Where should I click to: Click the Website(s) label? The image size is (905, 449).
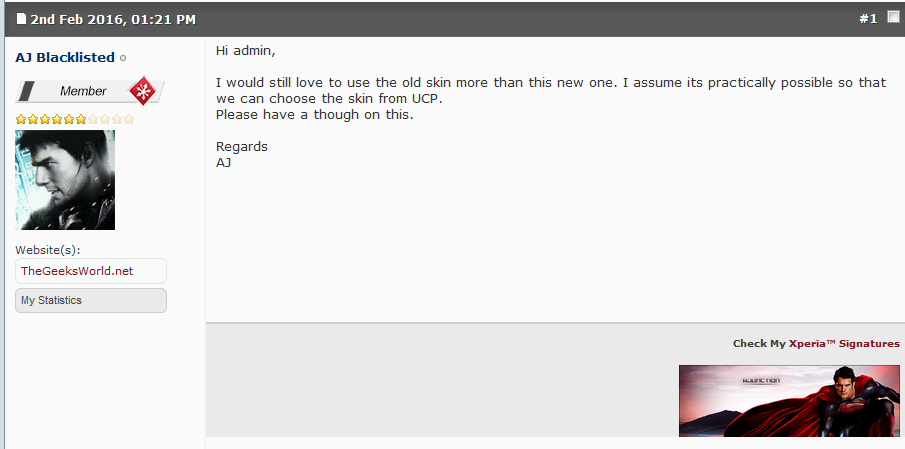point(48,250)
